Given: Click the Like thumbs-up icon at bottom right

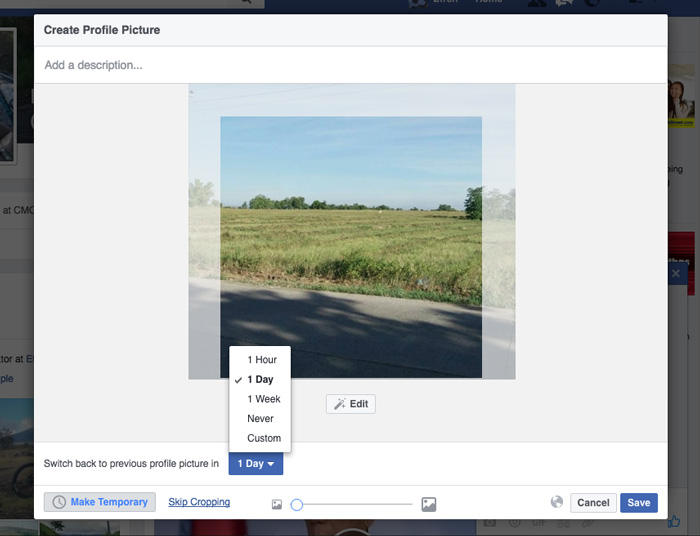Looking at the screenshot, I should click(674, 521).
